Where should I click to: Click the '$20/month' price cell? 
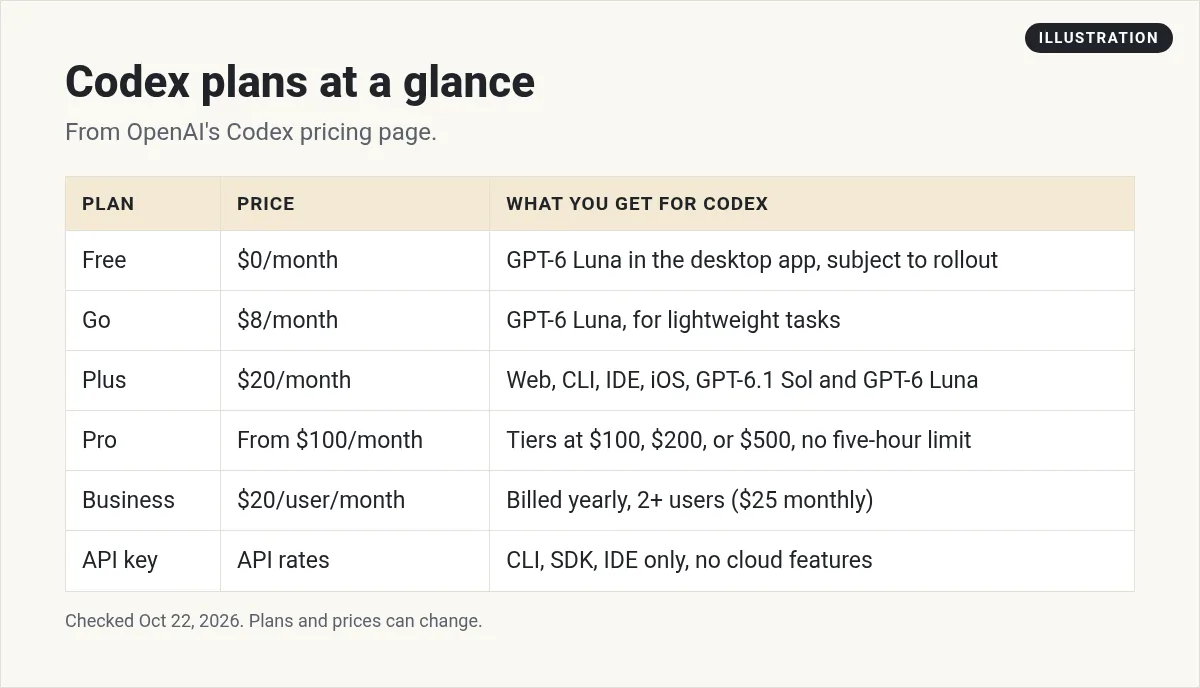pos(355,380)
